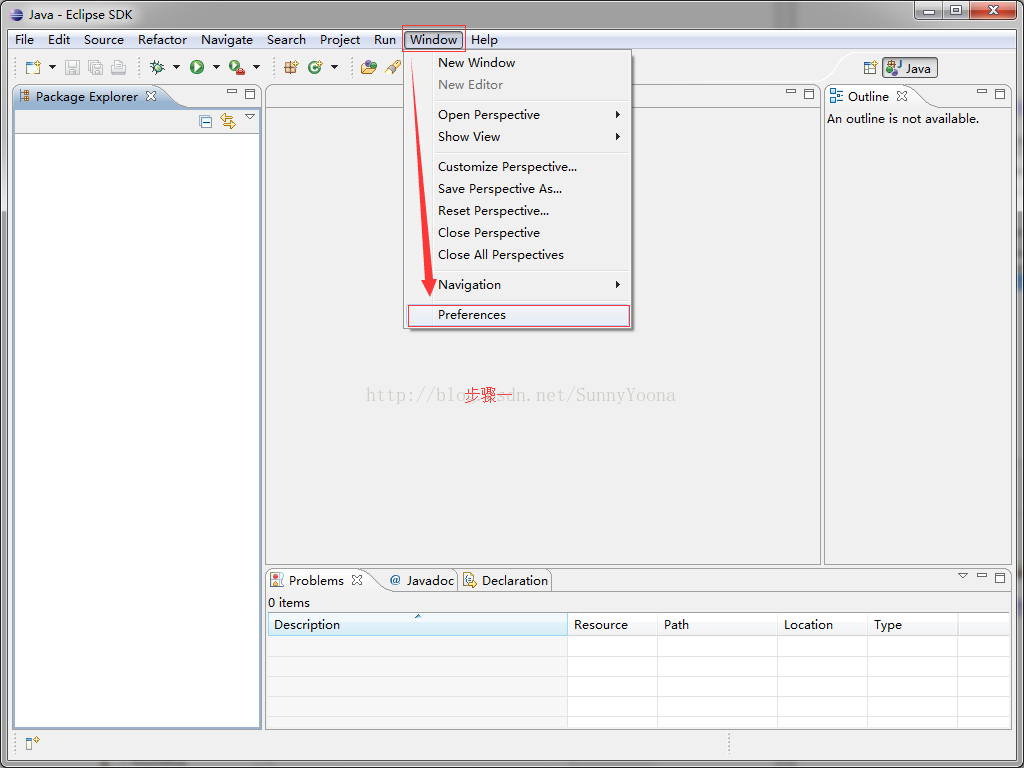Sort by the Type column header
1024x768 pixels.
pos(913,625)
